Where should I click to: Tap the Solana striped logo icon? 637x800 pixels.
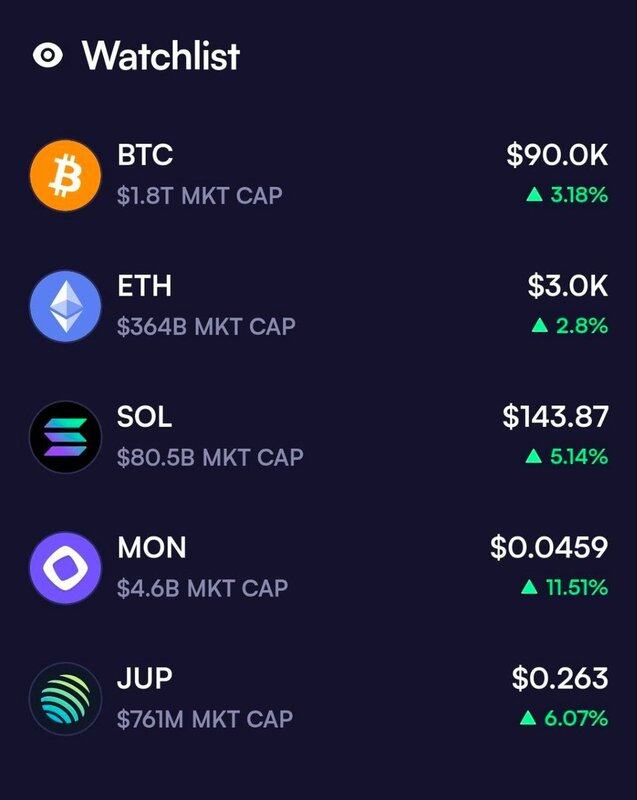click(65, 436)
